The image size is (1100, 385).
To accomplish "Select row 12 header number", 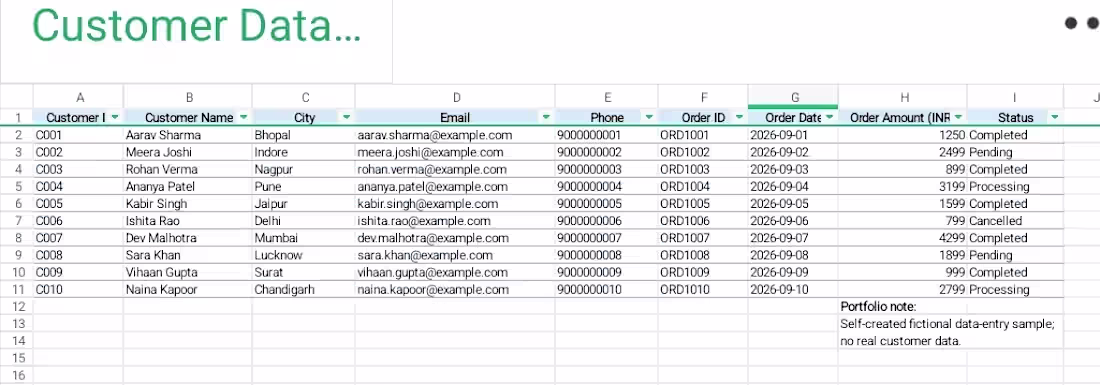I will tap(17, 306).
